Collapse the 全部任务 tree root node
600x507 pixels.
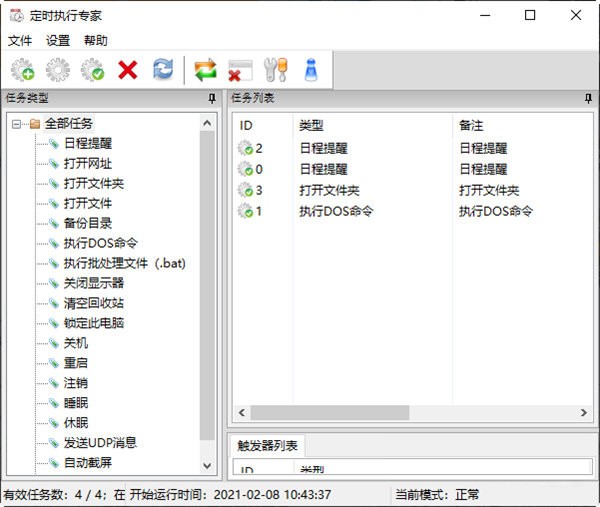pos(17,124)
